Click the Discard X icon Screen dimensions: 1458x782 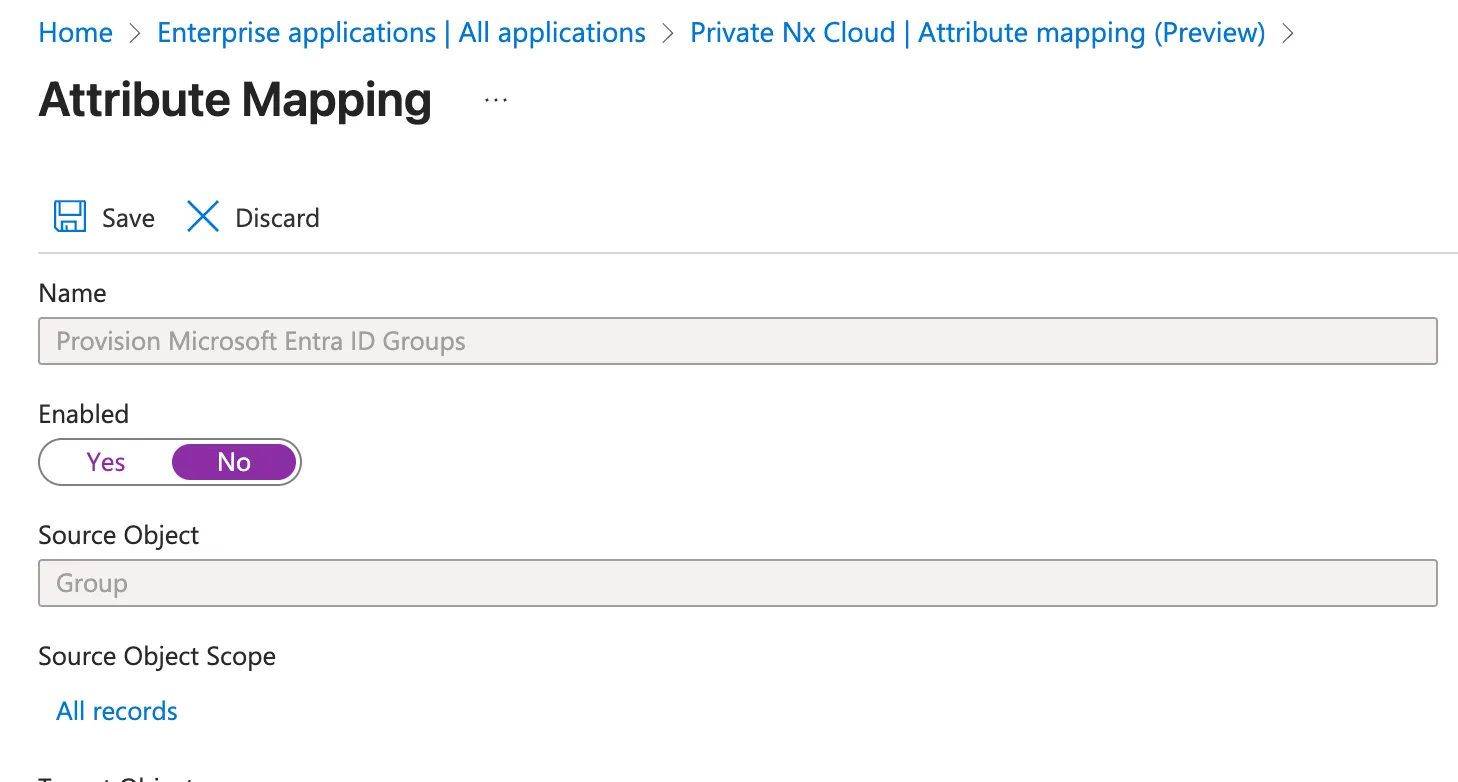tap(203, 217)
